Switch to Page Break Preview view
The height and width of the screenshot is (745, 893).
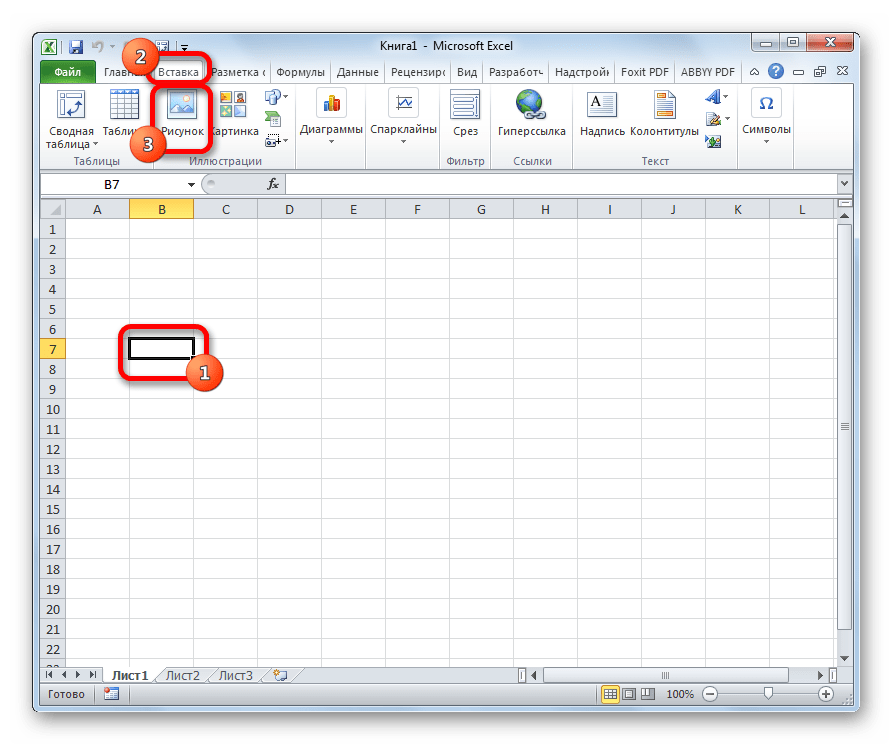point(647,694)
